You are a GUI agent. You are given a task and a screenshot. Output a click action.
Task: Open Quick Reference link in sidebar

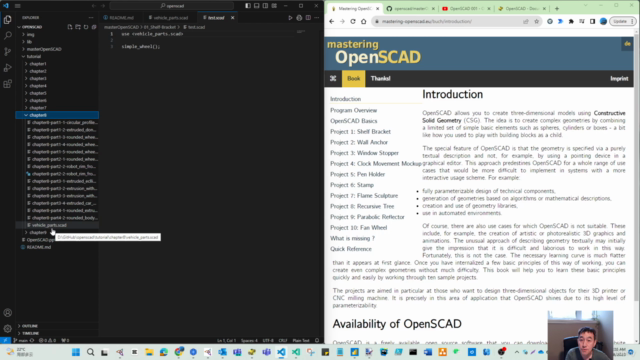[351, 249]
